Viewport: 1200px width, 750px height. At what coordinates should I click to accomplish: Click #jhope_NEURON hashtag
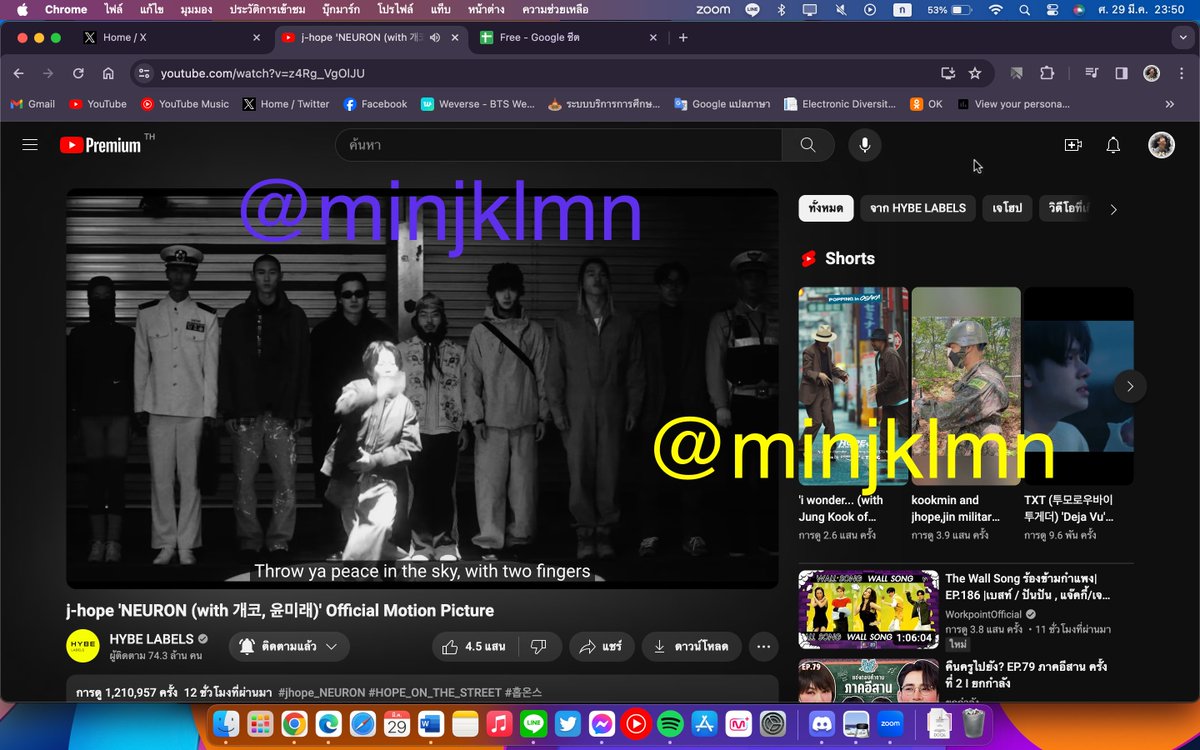(321, 692)
